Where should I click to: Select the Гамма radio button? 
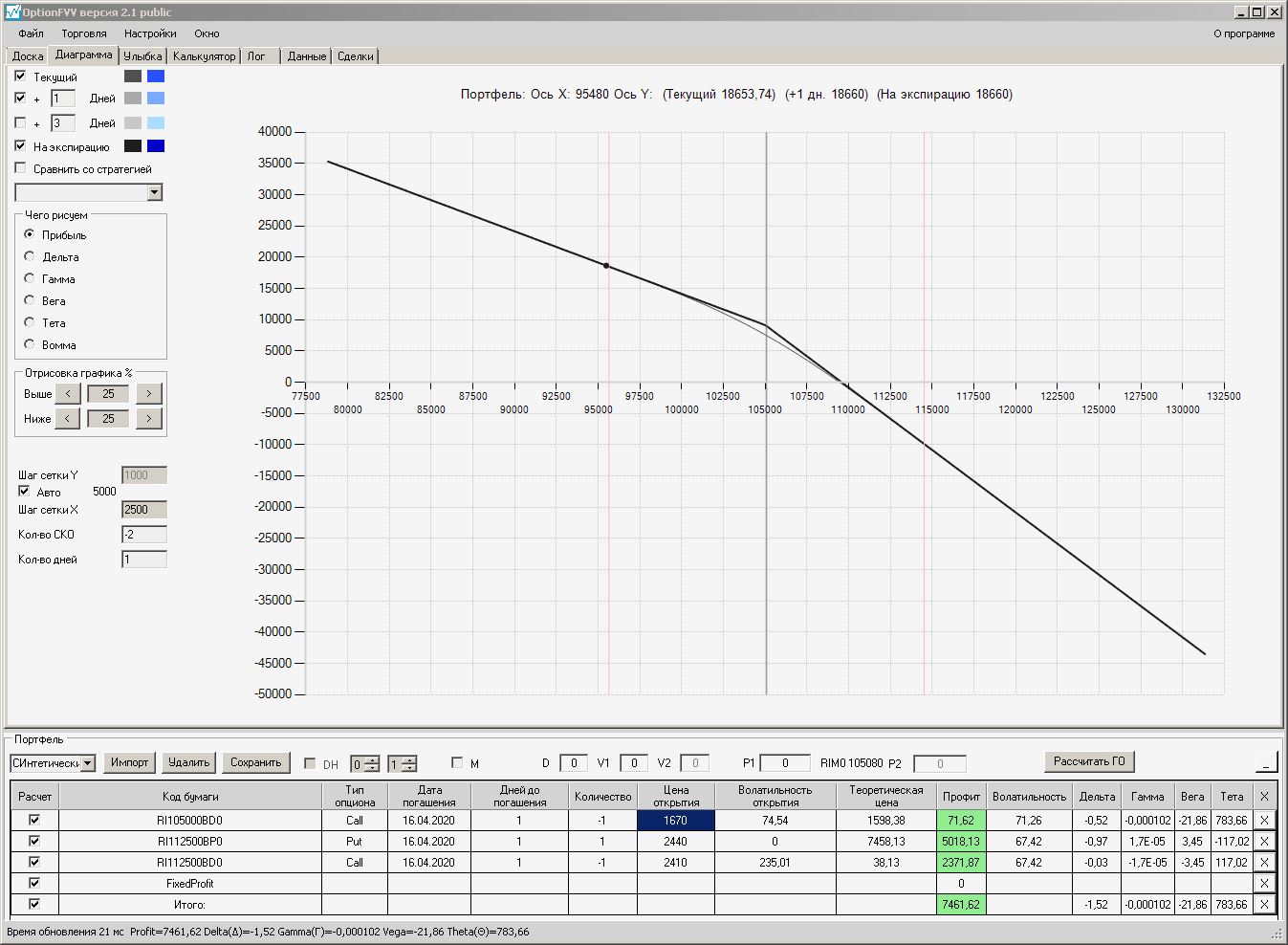pos(30,278)
